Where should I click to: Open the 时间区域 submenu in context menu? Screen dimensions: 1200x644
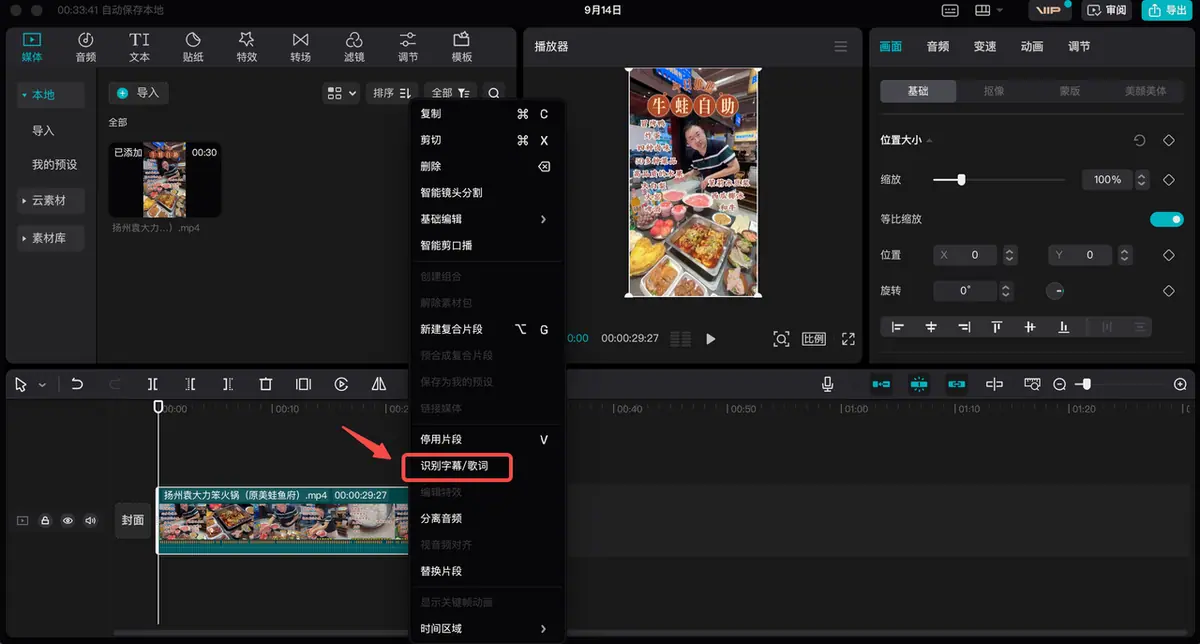coord(488,628)
